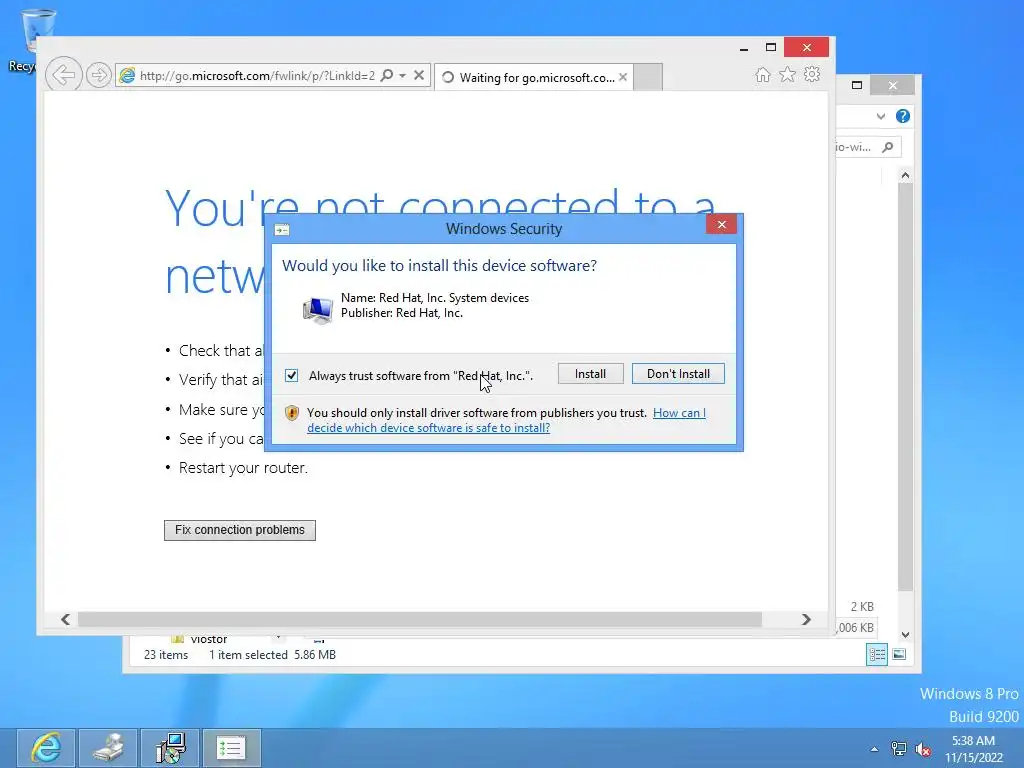1024x768 pixels.
Task: Close the Windows Security dialog
Action: (x=722, y=225)
